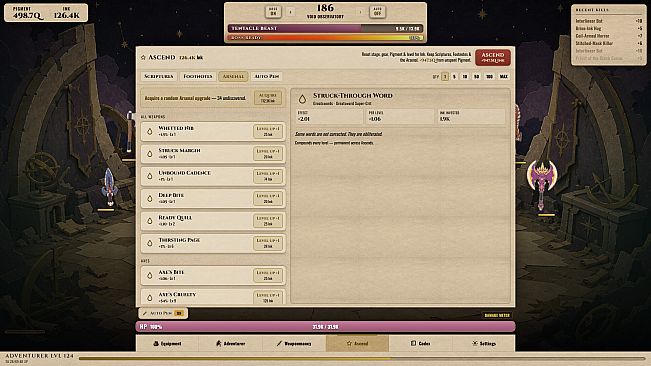
Task: Open Codex in bottom navigation
Action: 421,344
